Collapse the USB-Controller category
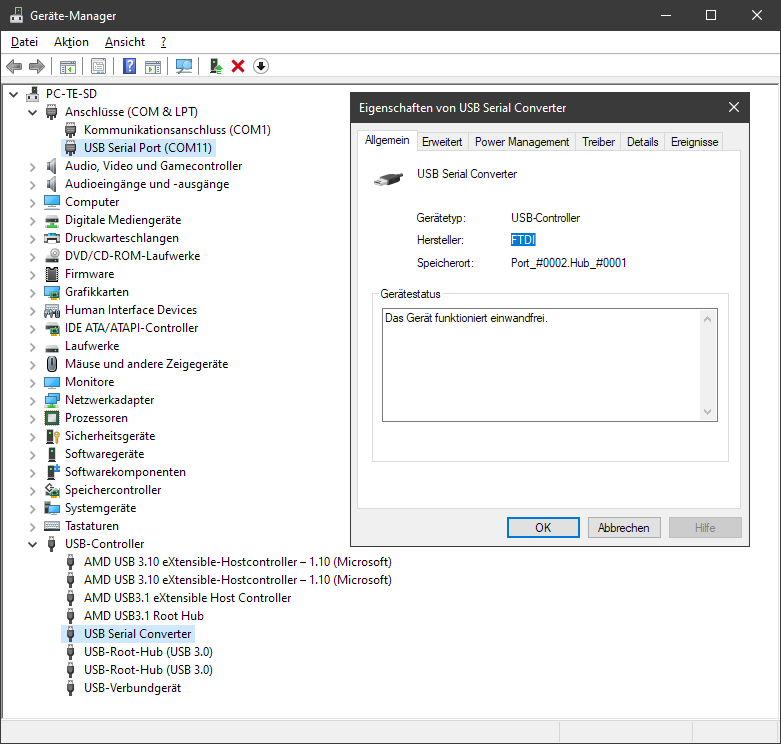 [34, 544]
